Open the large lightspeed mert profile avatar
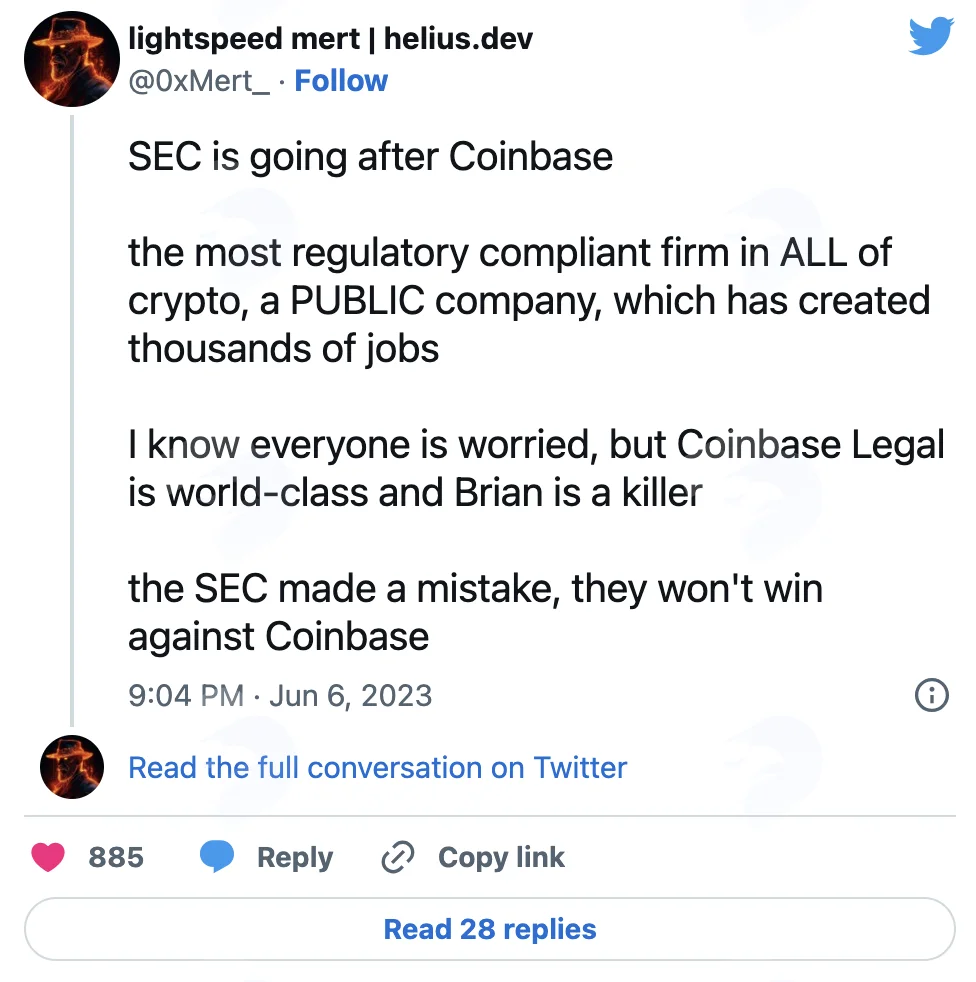The width and height of the screenshot is (976, 982). point(71,59)
